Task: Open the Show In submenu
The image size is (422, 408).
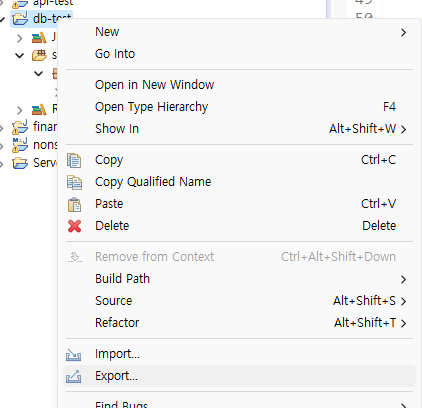Action: (239, 129)
